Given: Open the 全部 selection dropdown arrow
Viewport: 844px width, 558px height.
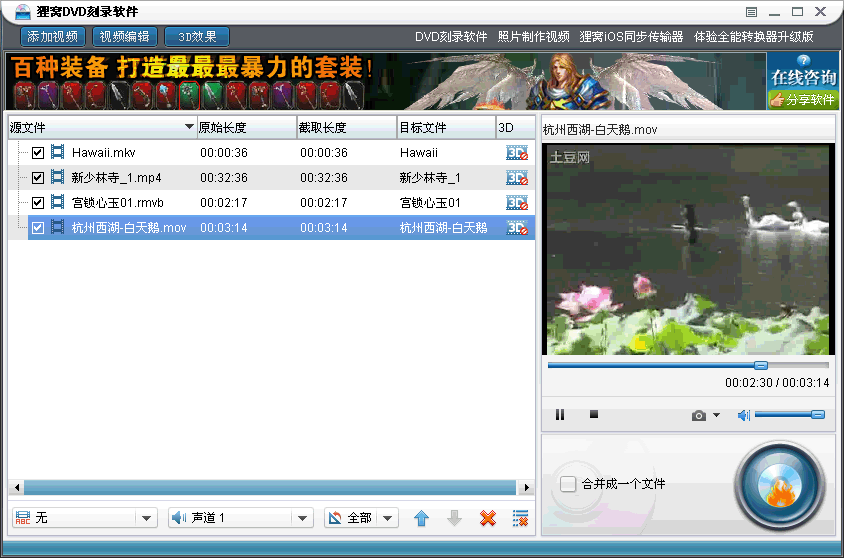Looking at the screenshot, I should pyautogui.click(x=388, y=518).
